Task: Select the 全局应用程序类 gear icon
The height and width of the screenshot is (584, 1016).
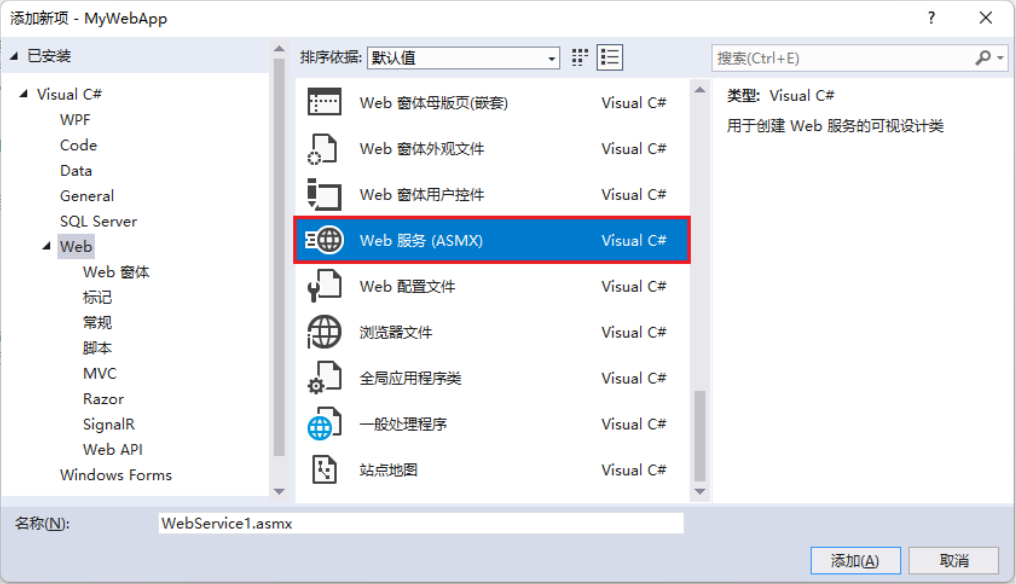Action: pos(324,378)
